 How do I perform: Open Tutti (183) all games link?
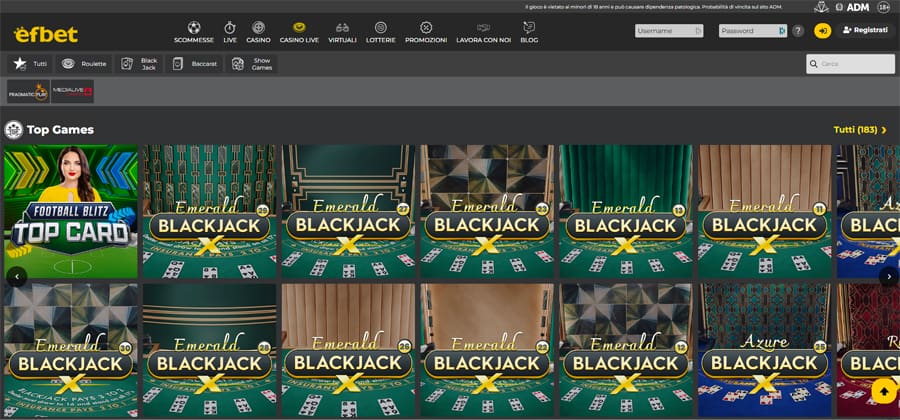coord(856,130)
